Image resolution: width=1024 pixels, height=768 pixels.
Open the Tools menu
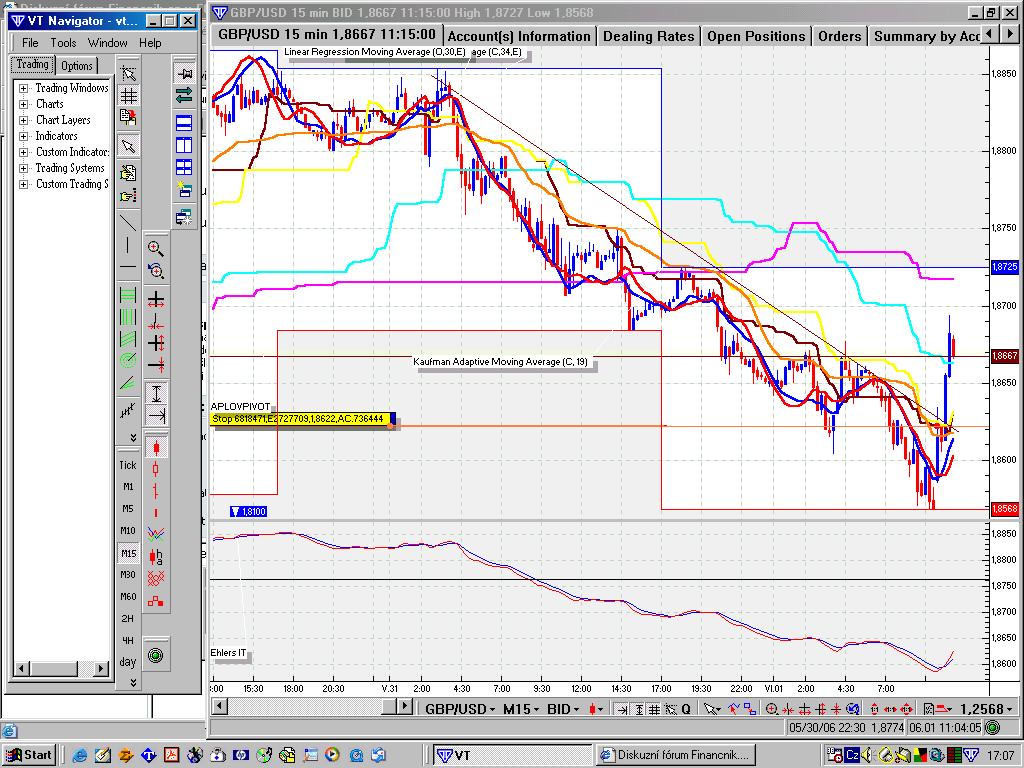64,43
